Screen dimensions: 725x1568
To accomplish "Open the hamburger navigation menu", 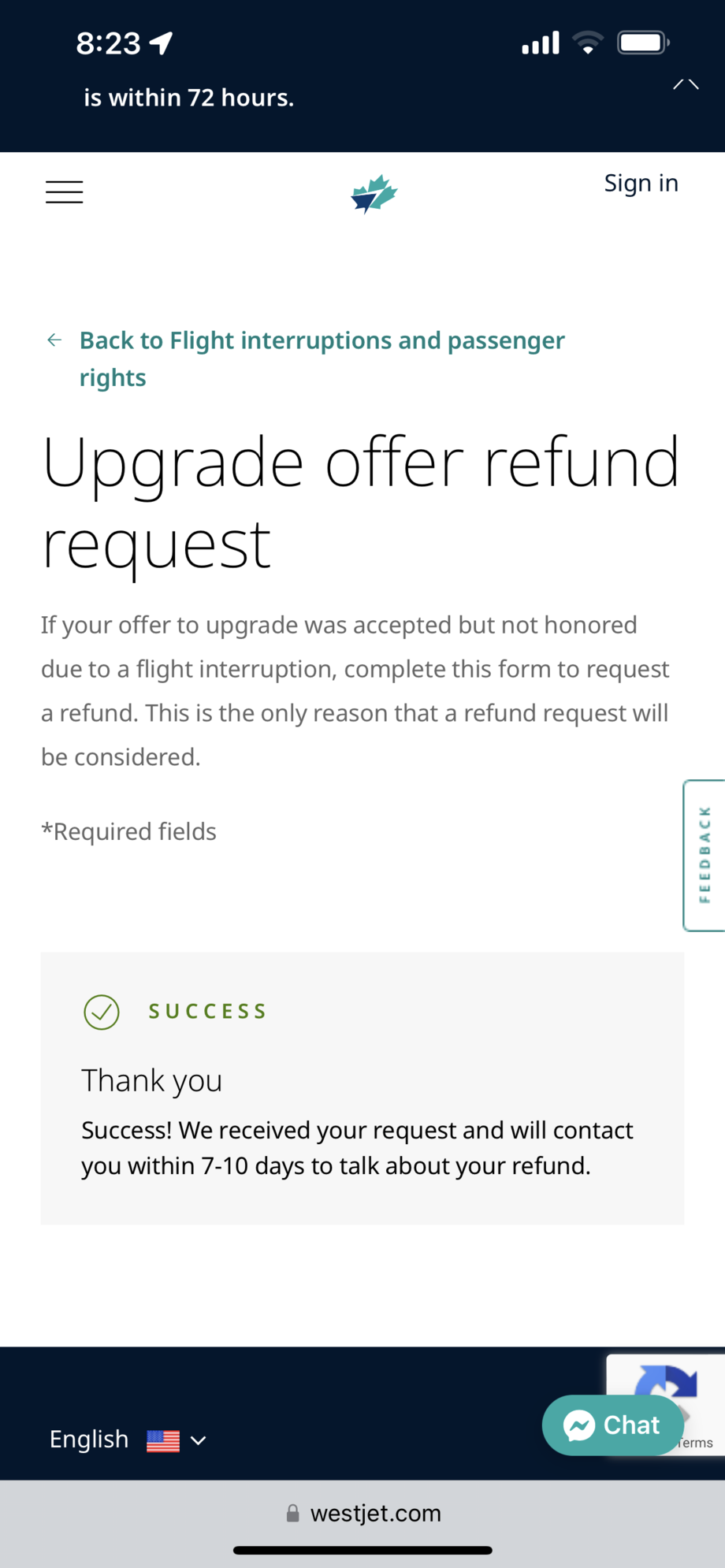I will tap(64, 192).
